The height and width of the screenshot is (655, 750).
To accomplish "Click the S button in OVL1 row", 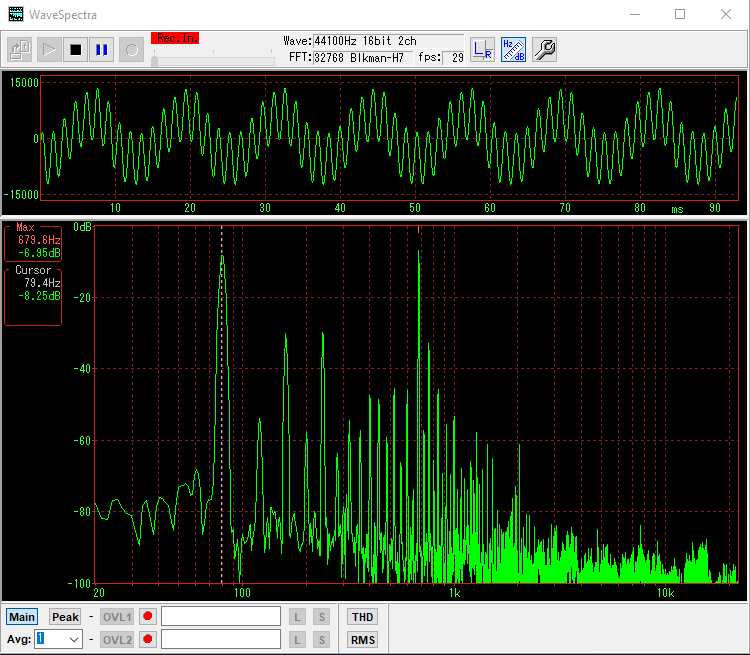I will (x=321, y=617).
